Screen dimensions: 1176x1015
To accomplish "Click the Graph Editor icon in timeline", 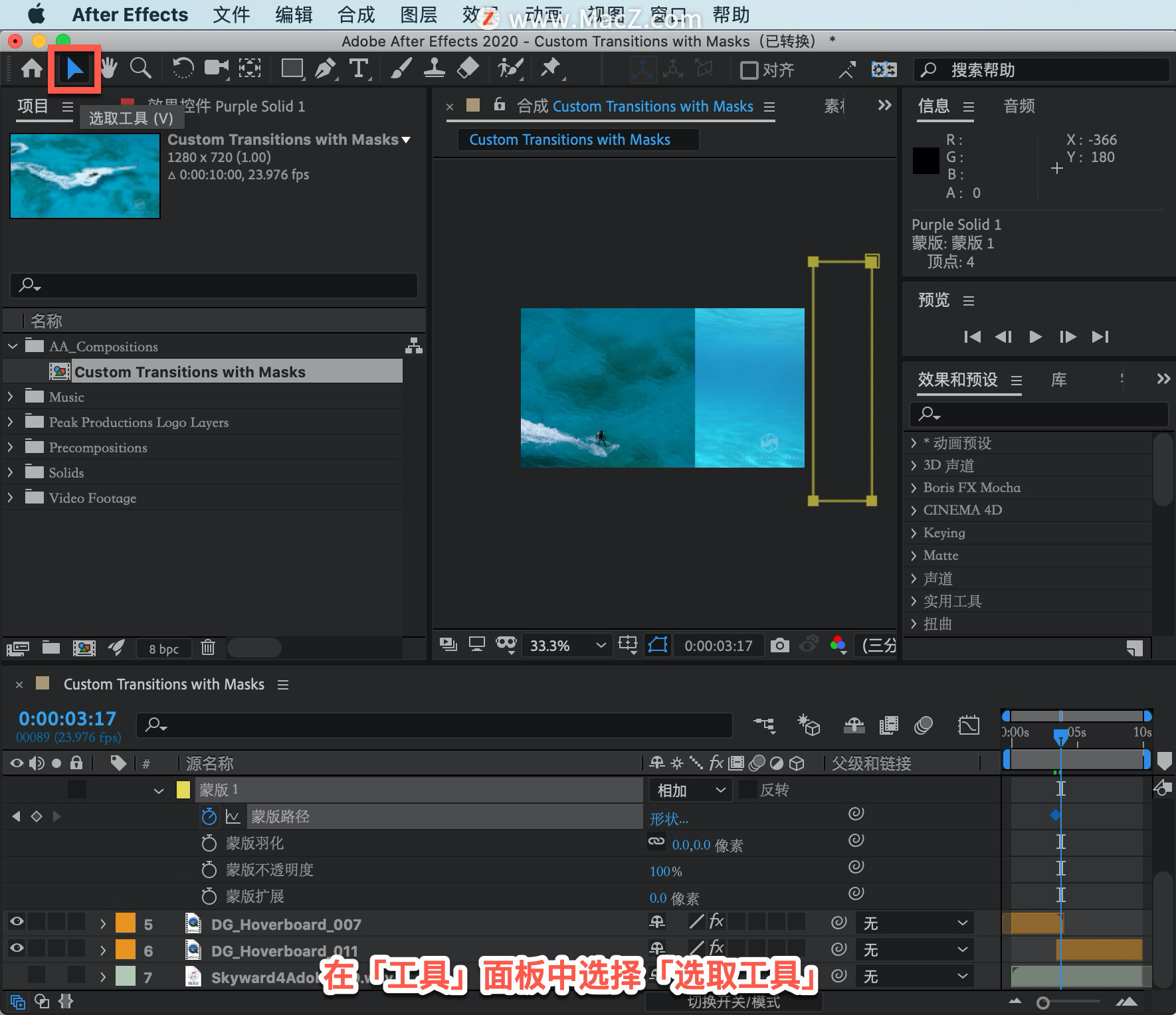I will point(969,725).
